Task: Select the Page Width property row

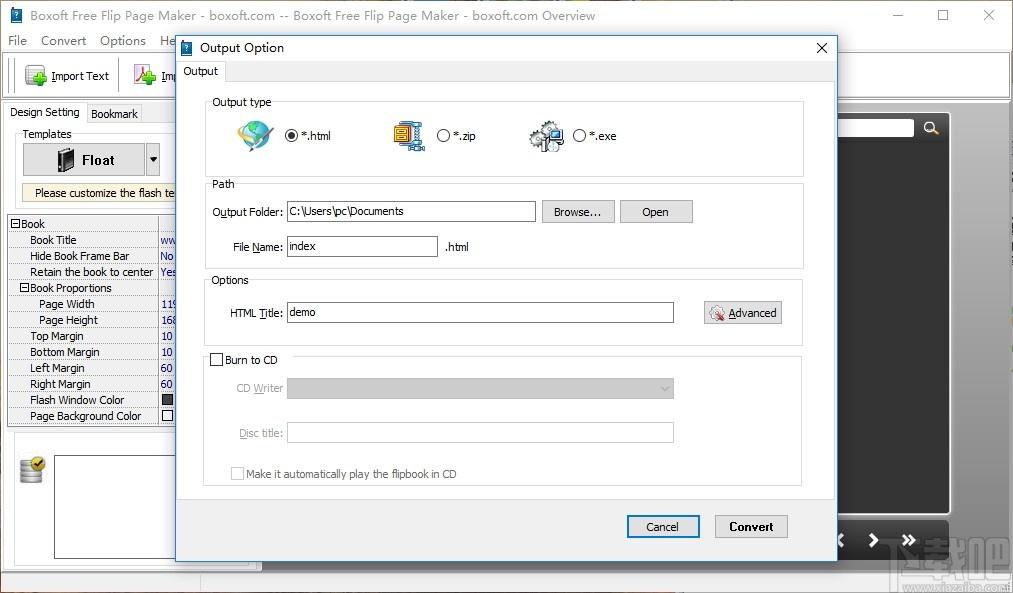Action: 92,304
